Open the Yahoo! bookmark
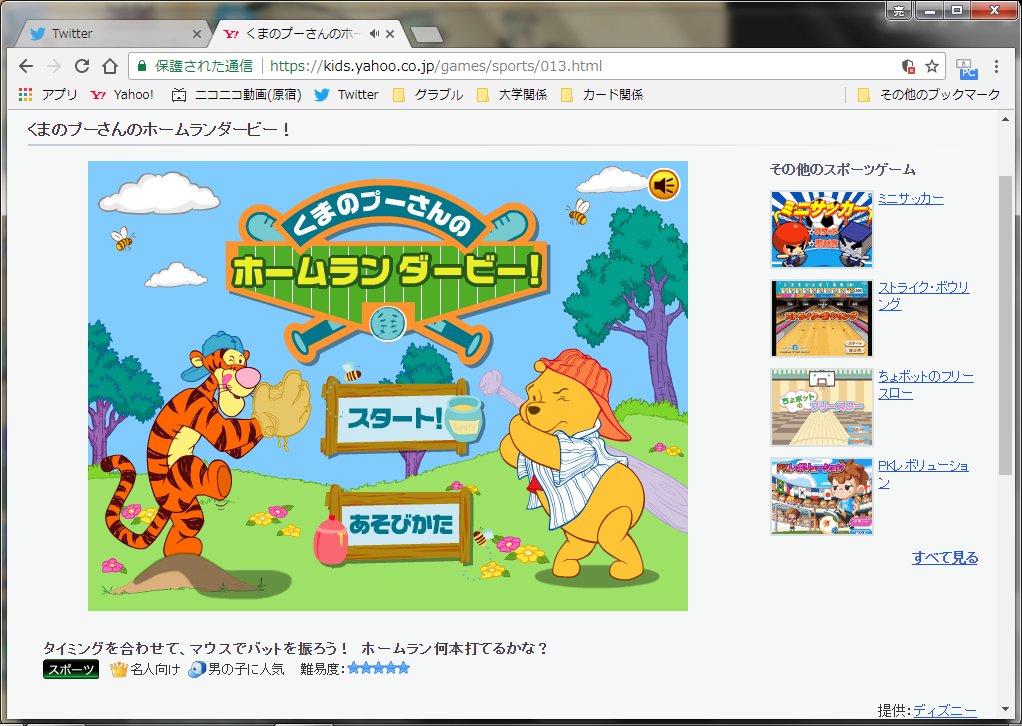The image size is (1022, 726). tap(123, 94)
